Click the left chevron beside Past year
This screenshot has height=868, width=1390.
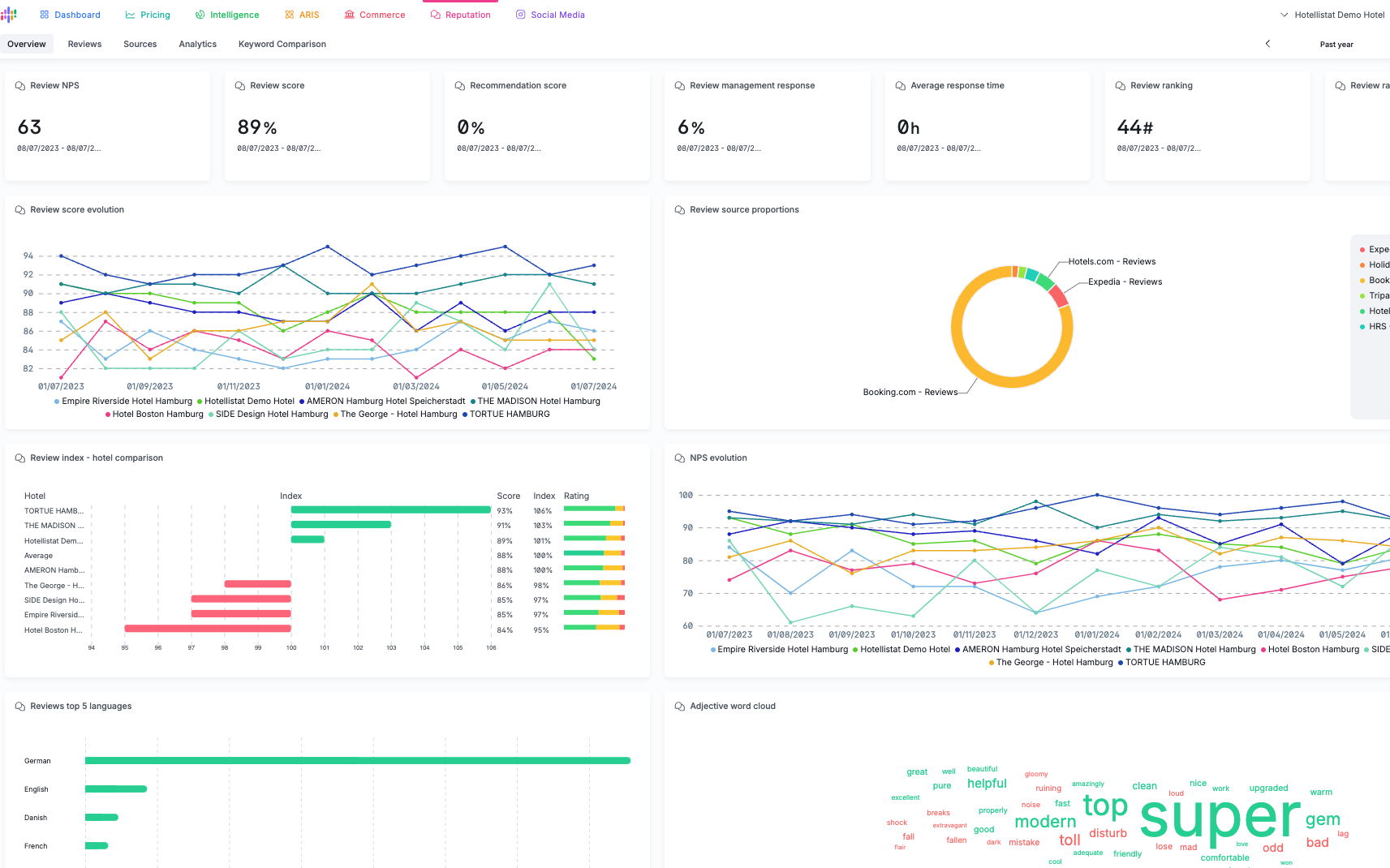pos(1267,44)
